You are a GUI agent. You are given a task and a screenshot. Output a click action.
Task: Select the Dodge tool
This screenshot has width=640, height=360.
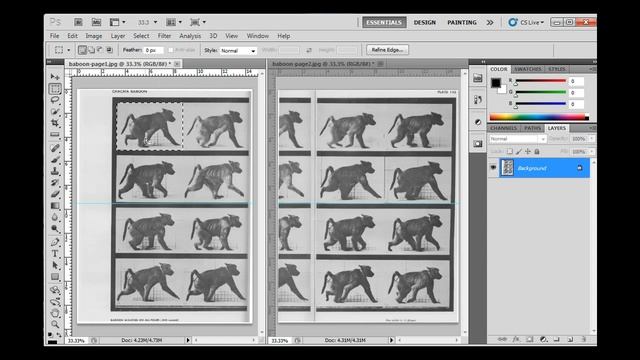[55, 229]
